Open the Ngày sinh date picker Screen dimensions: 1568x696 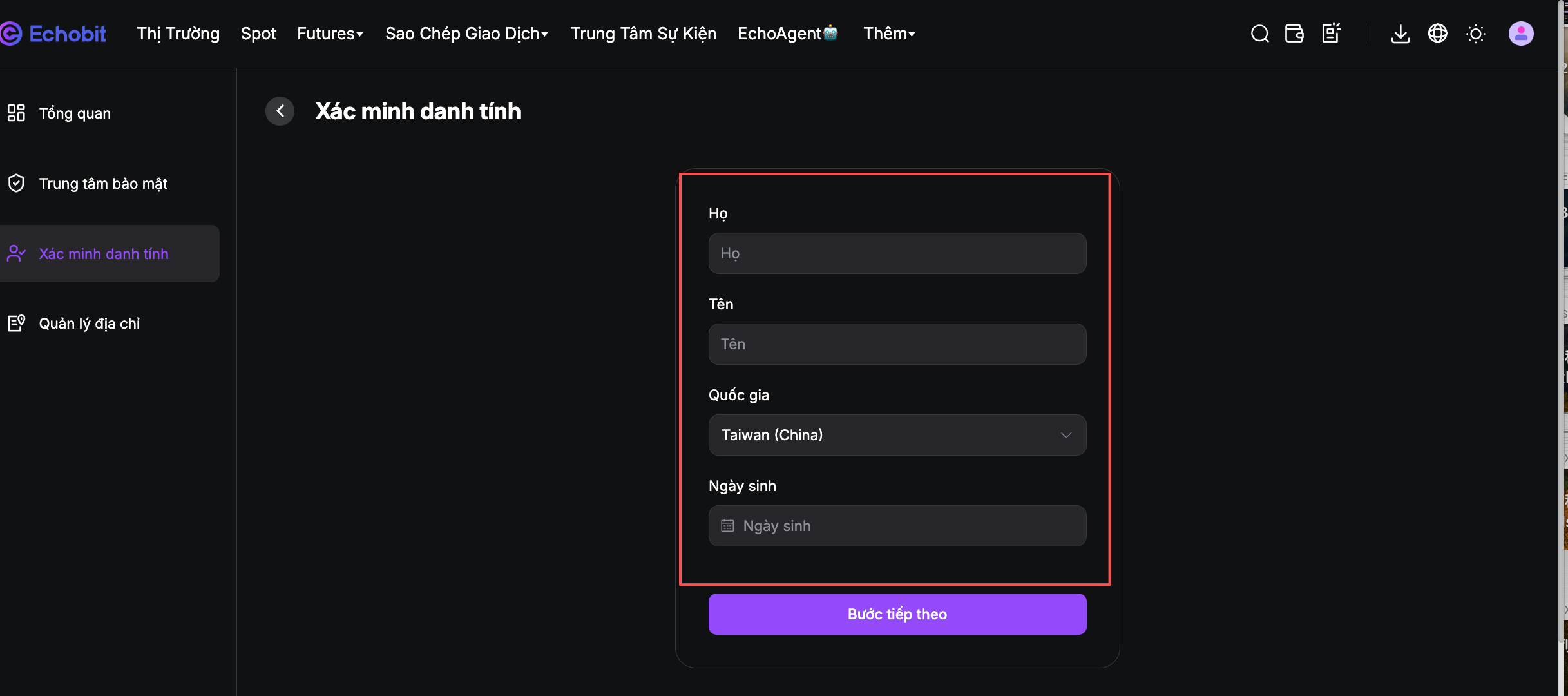pyautogui.click(x=897, y=526)
